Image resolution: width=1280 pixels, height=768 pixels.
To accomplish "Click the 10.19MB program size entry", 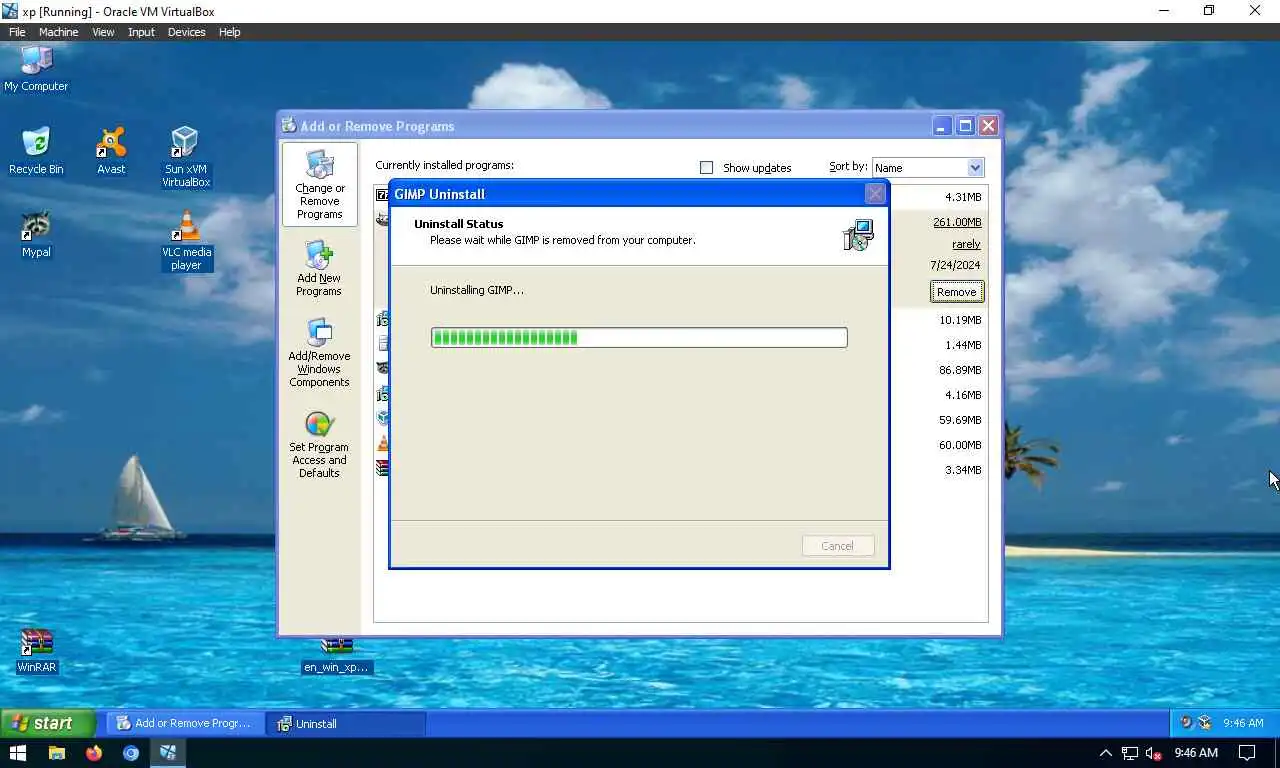I will coord(960,320).
